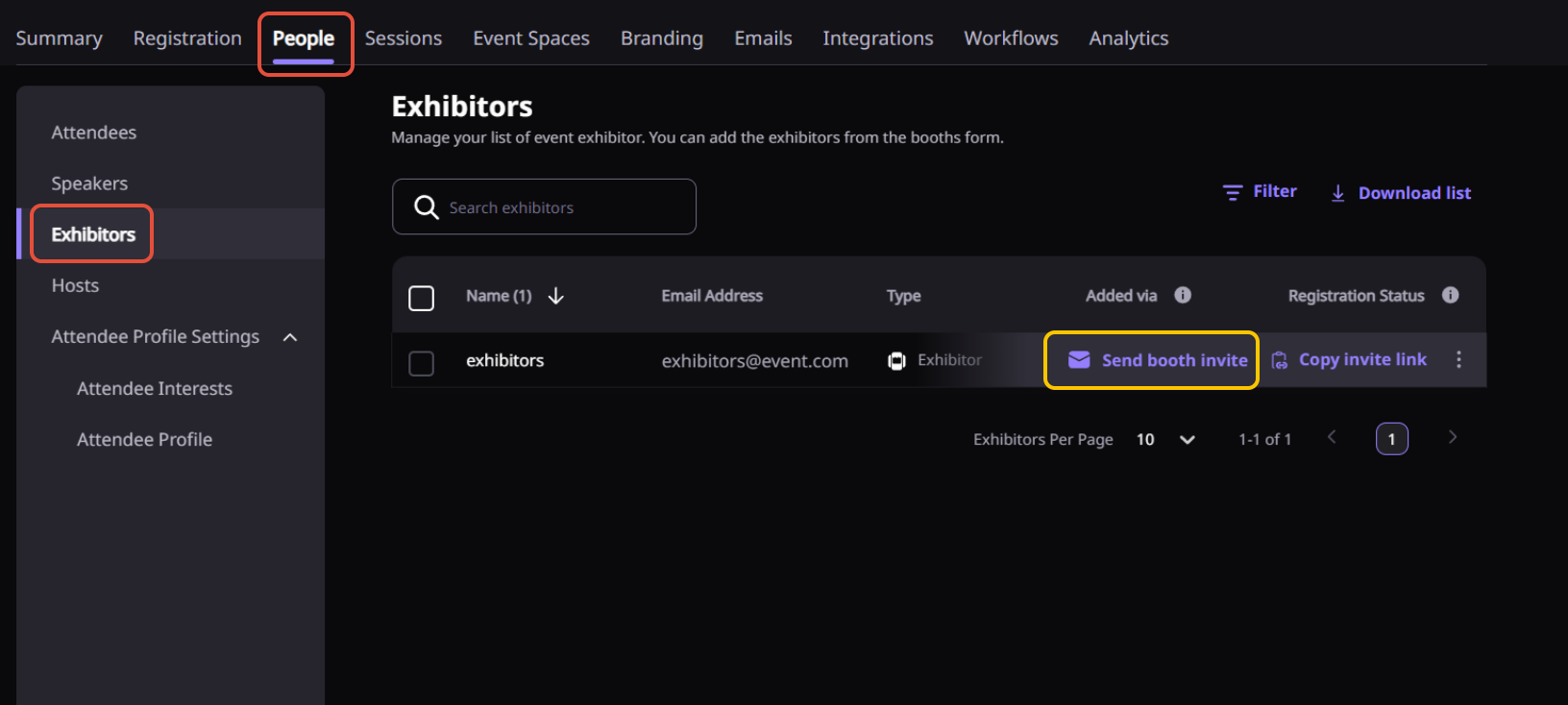Click the three-dot menu on exhibitors row
This screenshot has height=705, width=1568.
click(x=1458, y=359)
